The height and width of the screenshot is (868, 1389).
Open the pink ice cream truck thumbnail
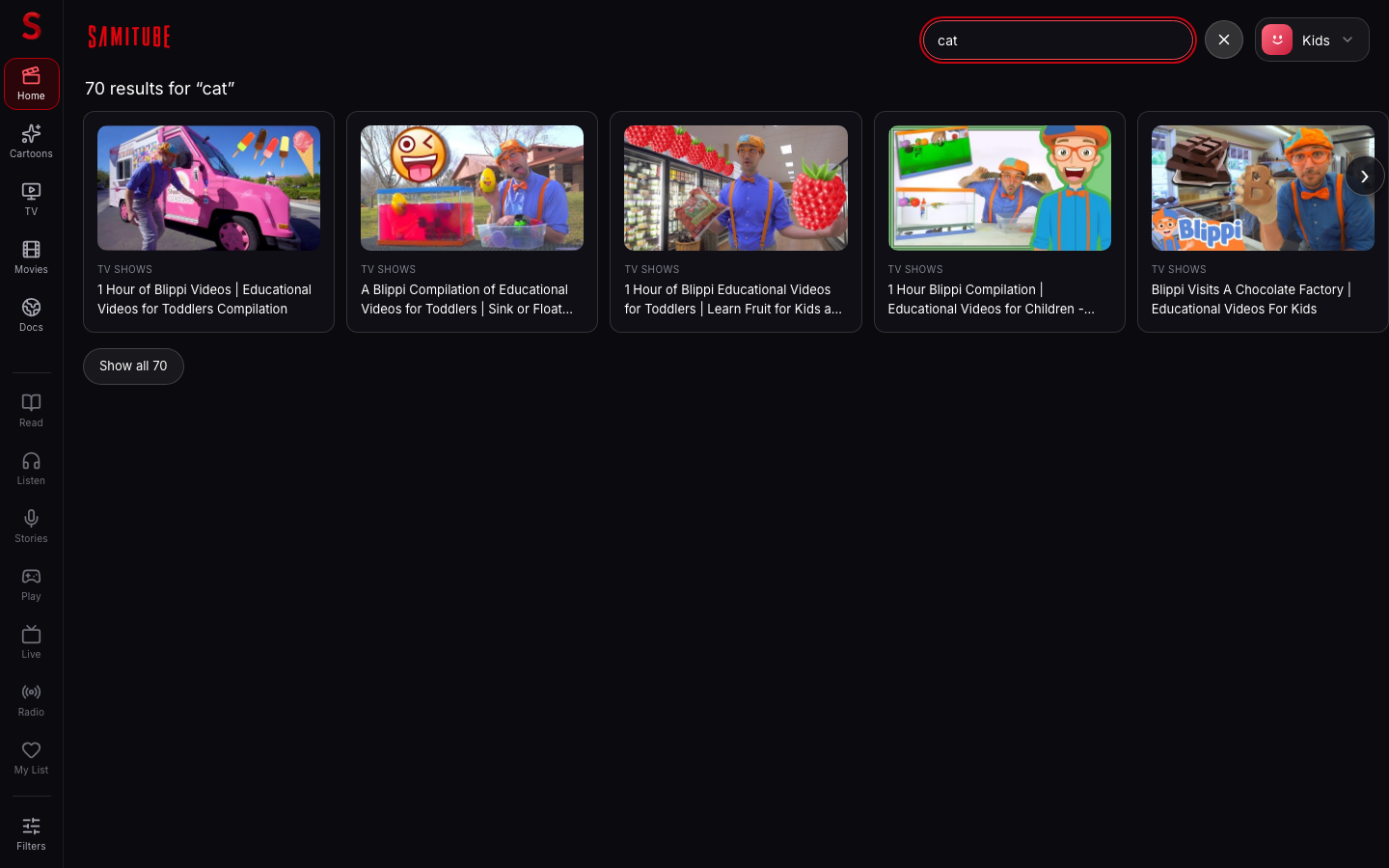pyautogui.click(x=208, y=188)
